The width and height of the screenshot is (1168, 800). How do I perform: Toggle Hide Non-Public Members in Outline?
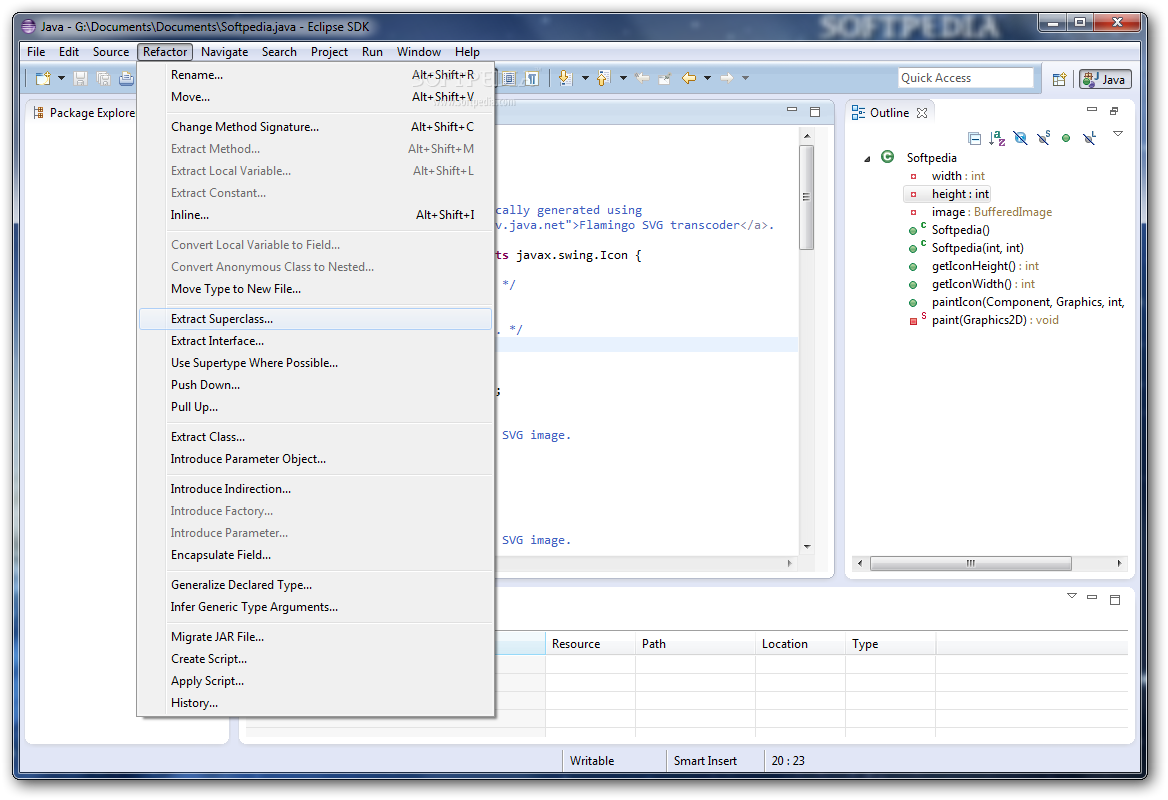tap(1066, 138)
